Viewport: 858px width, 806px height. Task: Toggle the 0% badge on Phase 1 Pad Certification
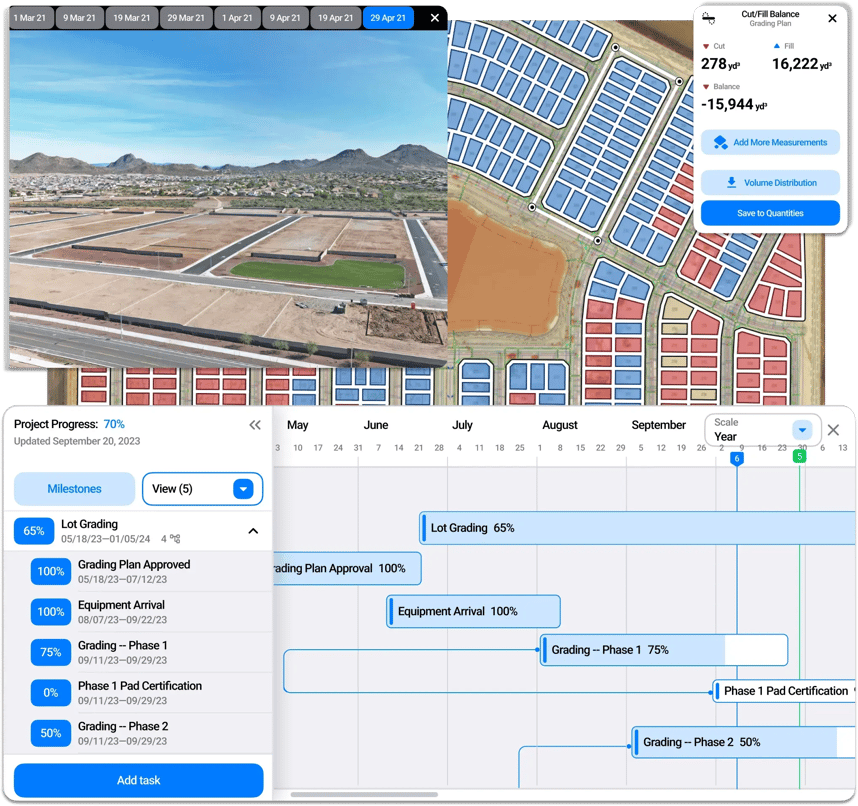pos(51,692)
